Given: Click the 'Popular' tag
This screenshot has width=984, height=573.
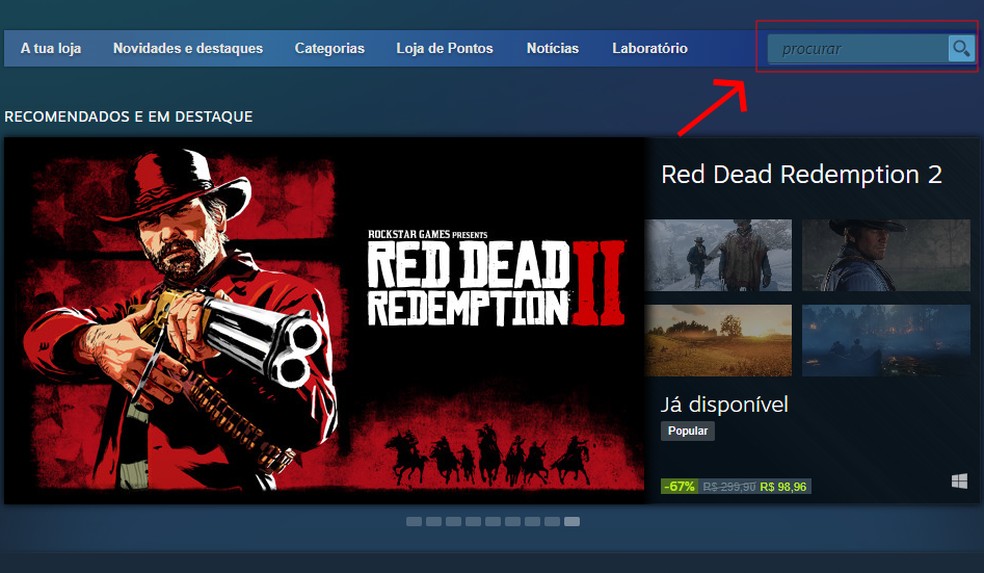Looking at the screenshot, I should pos(687,431).
